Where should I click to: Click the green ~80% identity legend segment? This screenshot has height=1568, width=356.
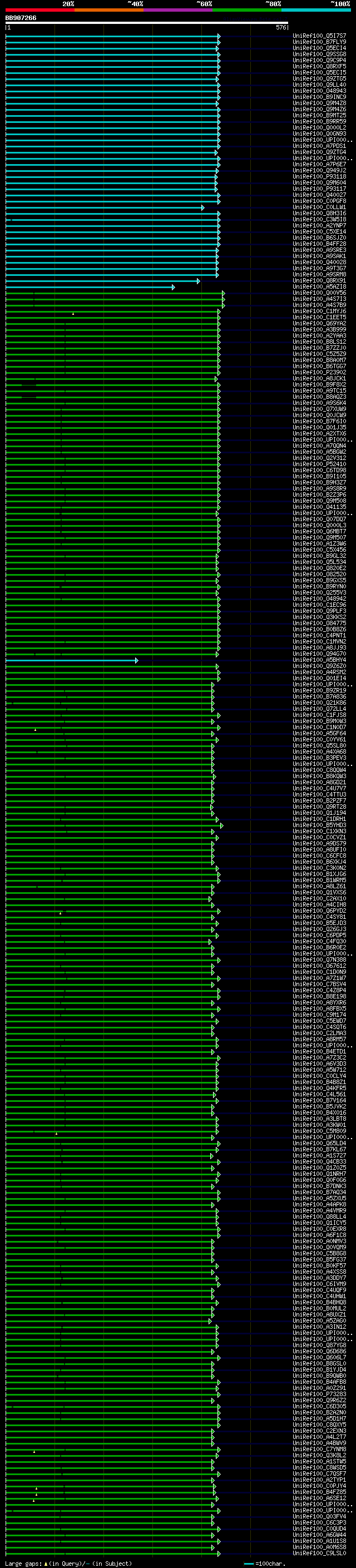point(247,10)
